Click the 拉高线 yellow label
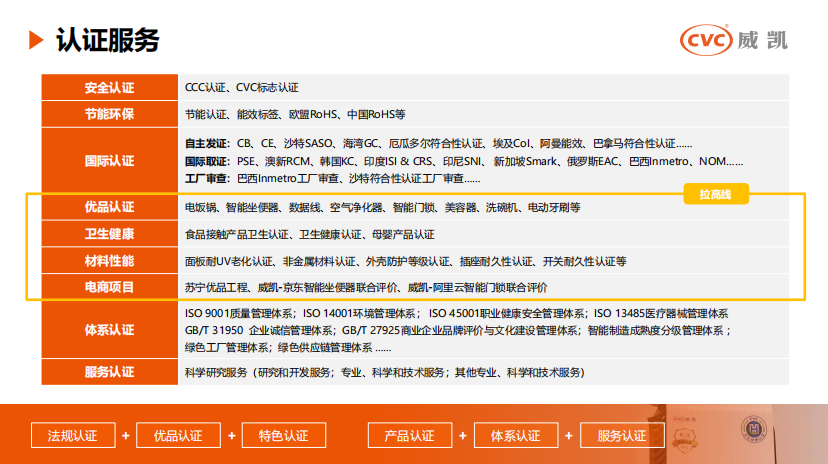828x464 pixels. 716,194
